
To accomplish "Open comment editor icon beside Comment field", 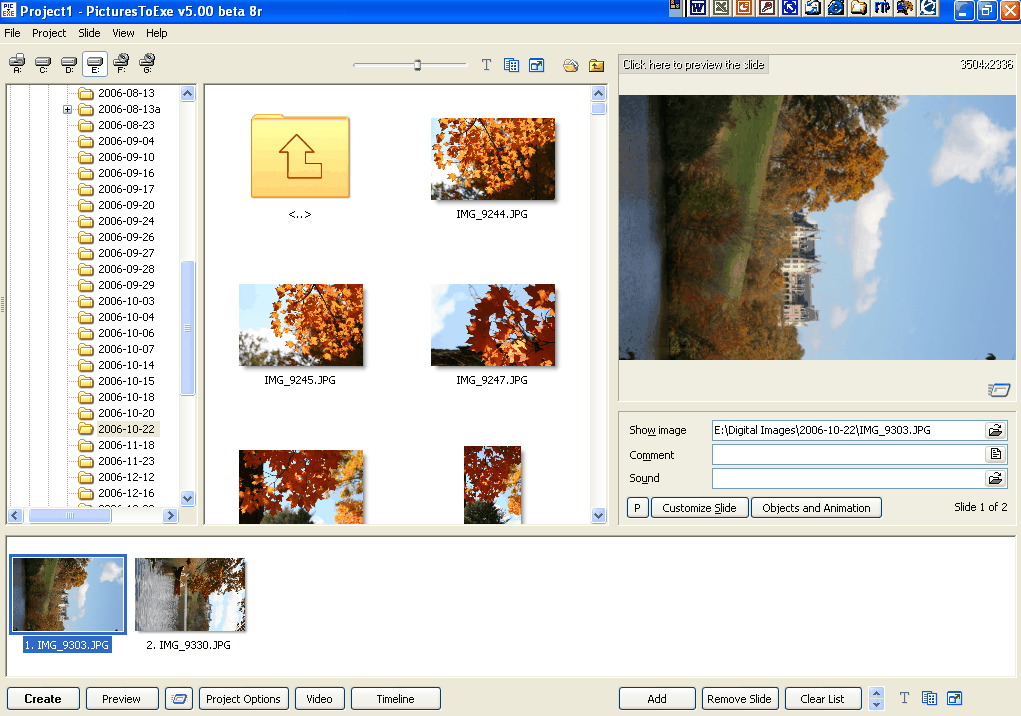I will click(x=995, y=454).
